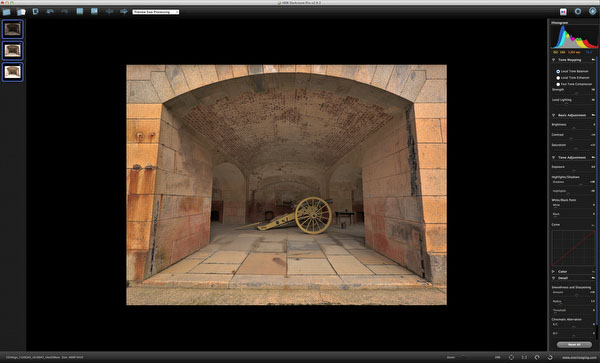Image resolution: width=600 pixels, height=363 pixels.
Task: Open the www.everimaging.com link
Action: [579, 358]
